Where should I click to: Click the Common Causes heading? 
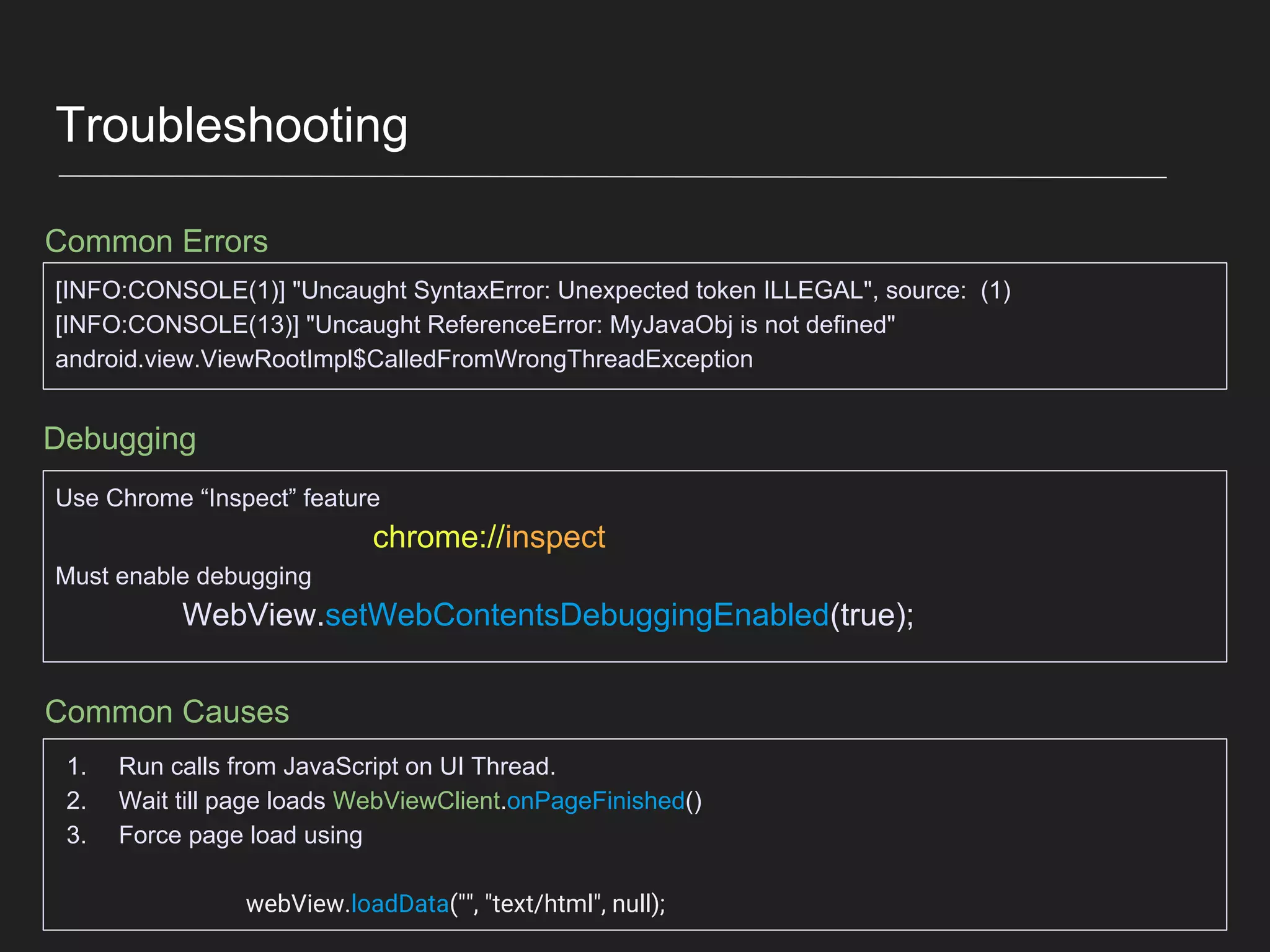pyautogui.click(x=167, y=712)
